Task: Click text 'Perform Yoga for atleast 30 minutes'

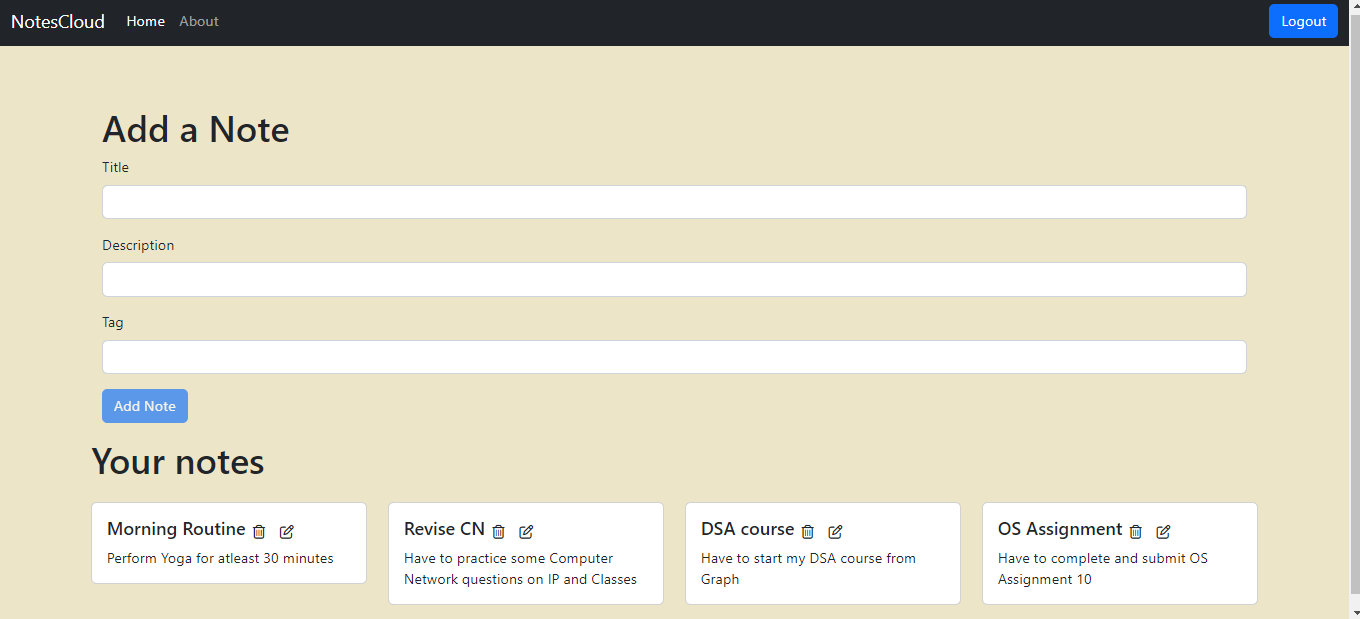Action: [220, 558]
